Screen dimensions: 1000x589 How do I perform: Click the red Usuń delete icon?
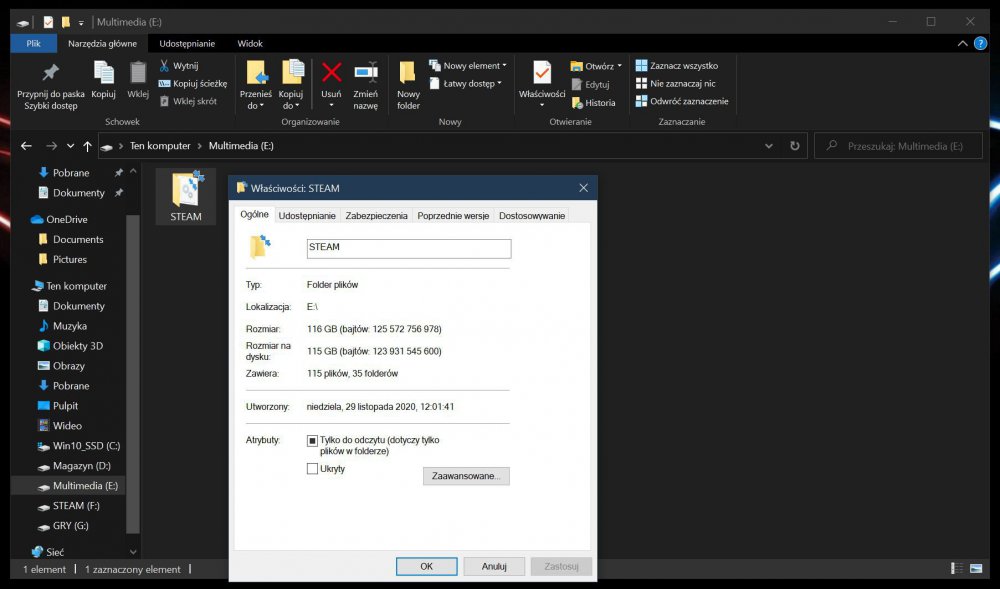331,72
